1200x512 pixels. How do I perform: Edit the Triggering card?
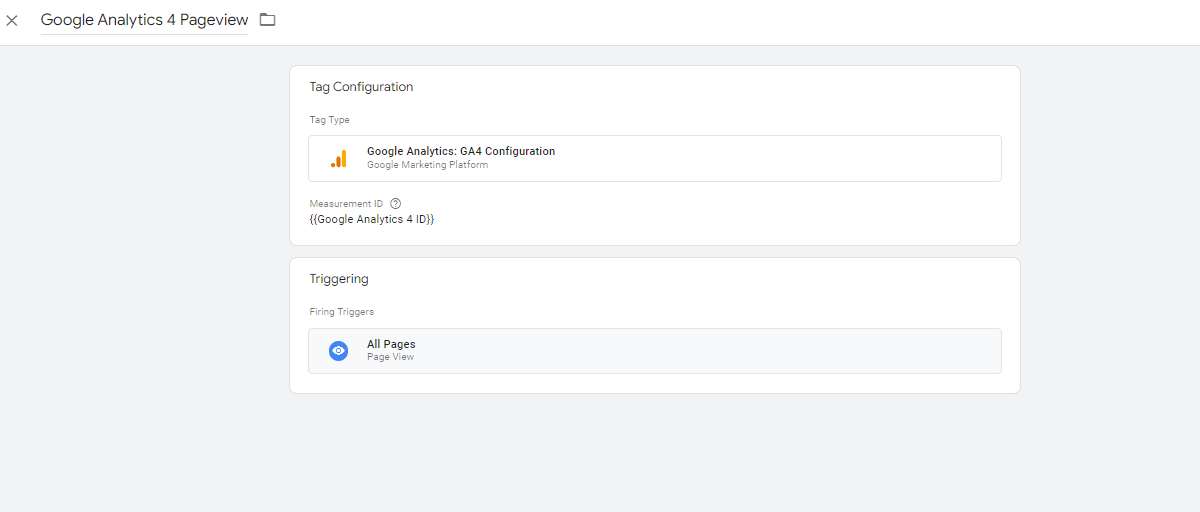(x=655, y=326)
